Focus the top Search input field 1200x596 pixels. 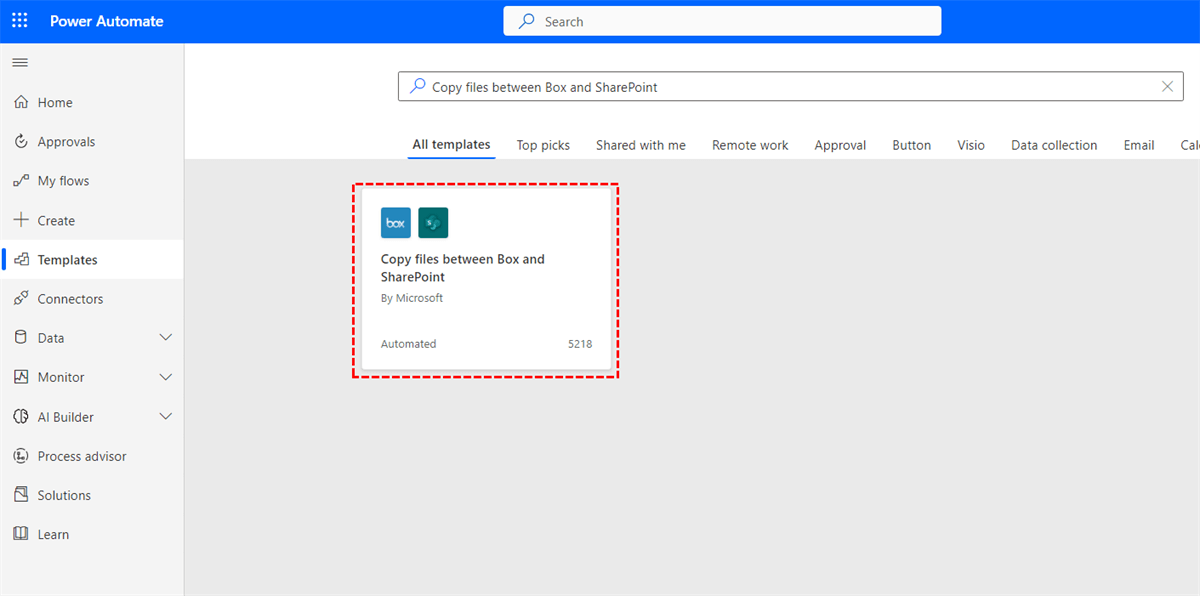click(x=722, y=21)
